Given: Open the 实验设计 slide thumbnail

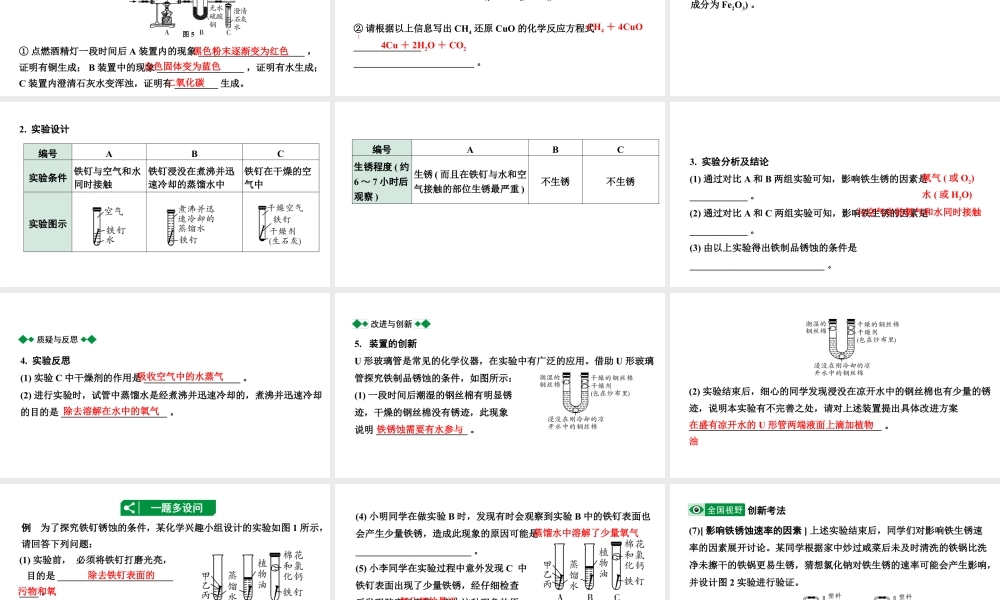Looking at the screenshot, I should [x=164, y=195].
